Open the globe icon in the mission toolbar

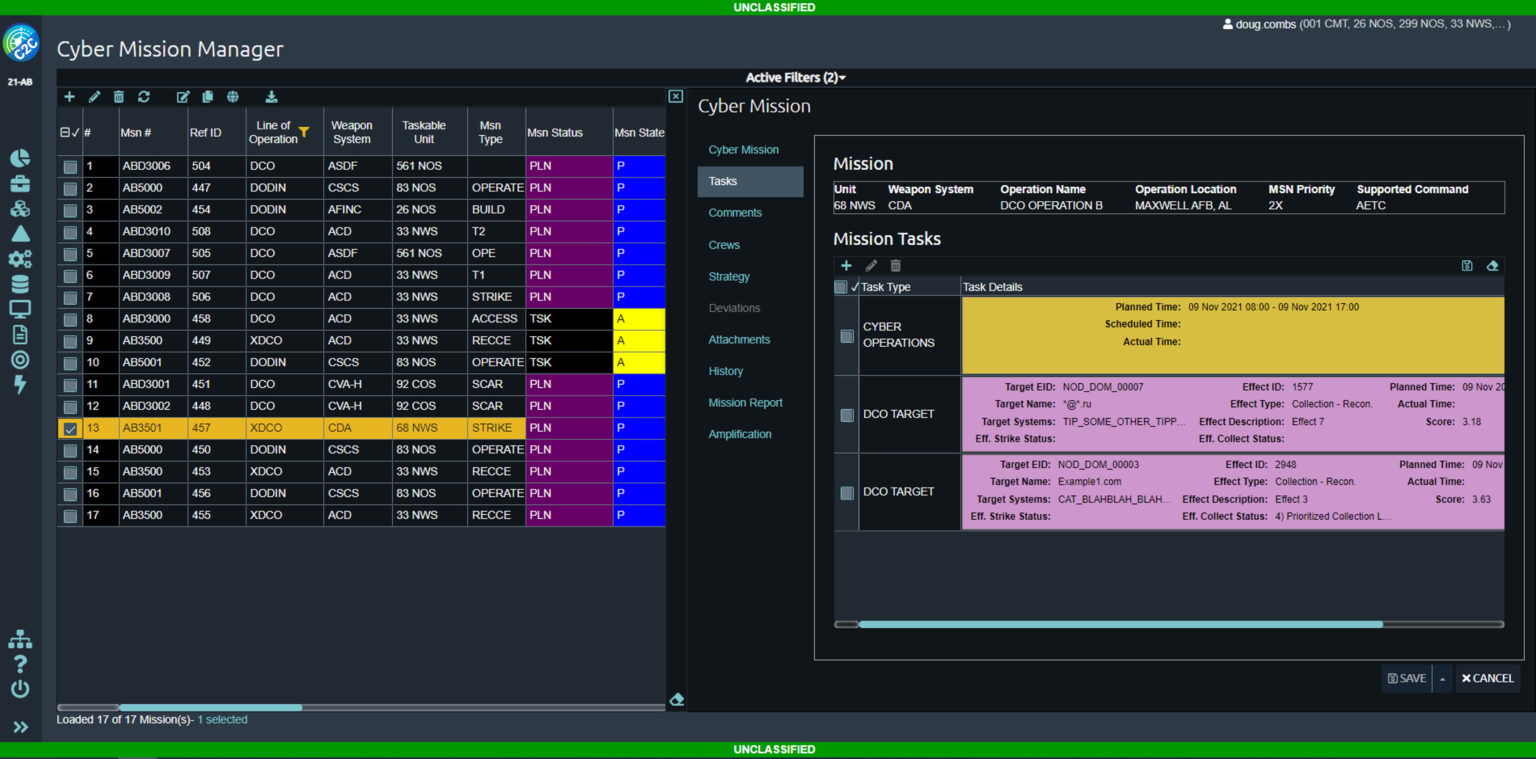point(231,96)
